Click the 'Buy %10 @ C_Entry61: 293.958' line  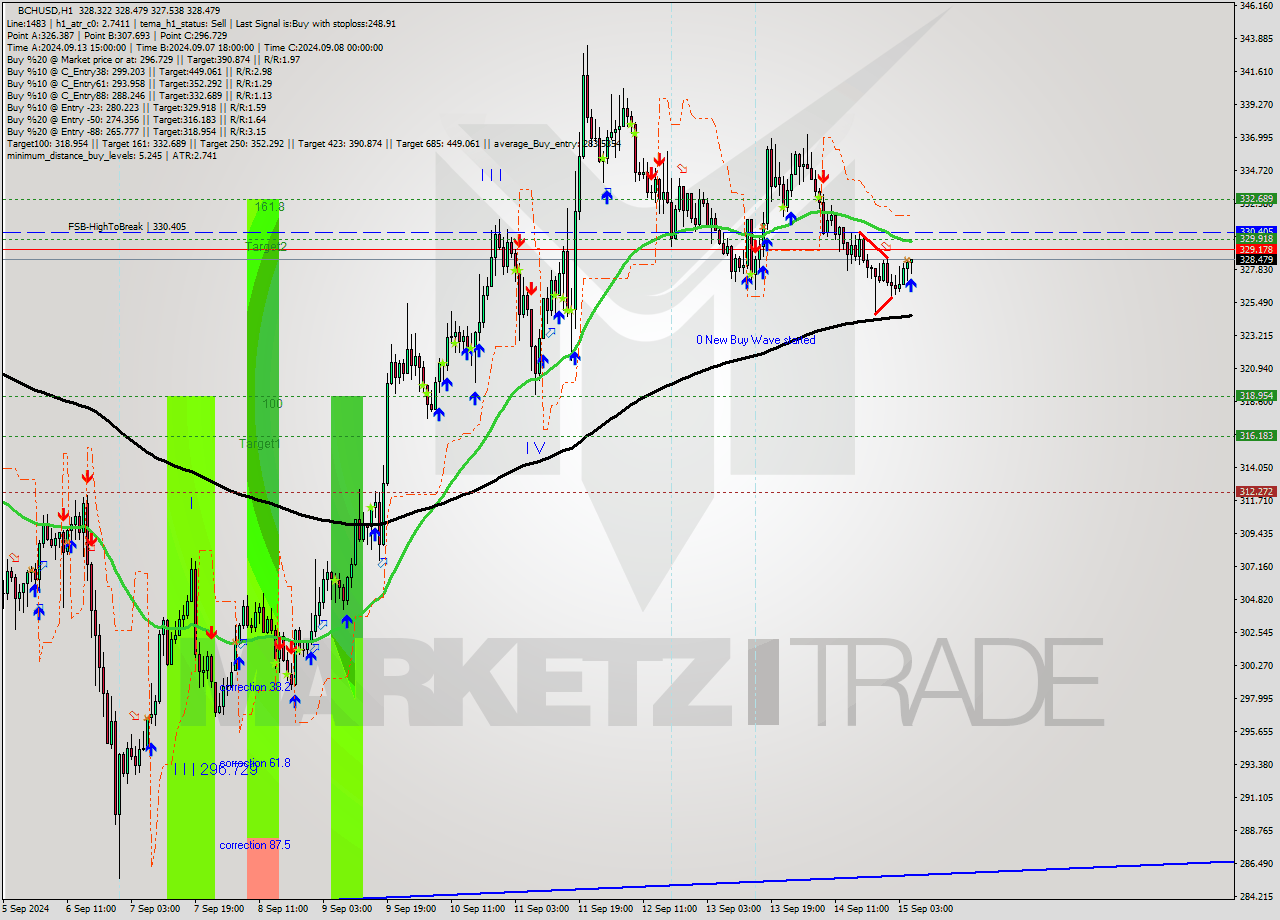[x=139, y=83]
